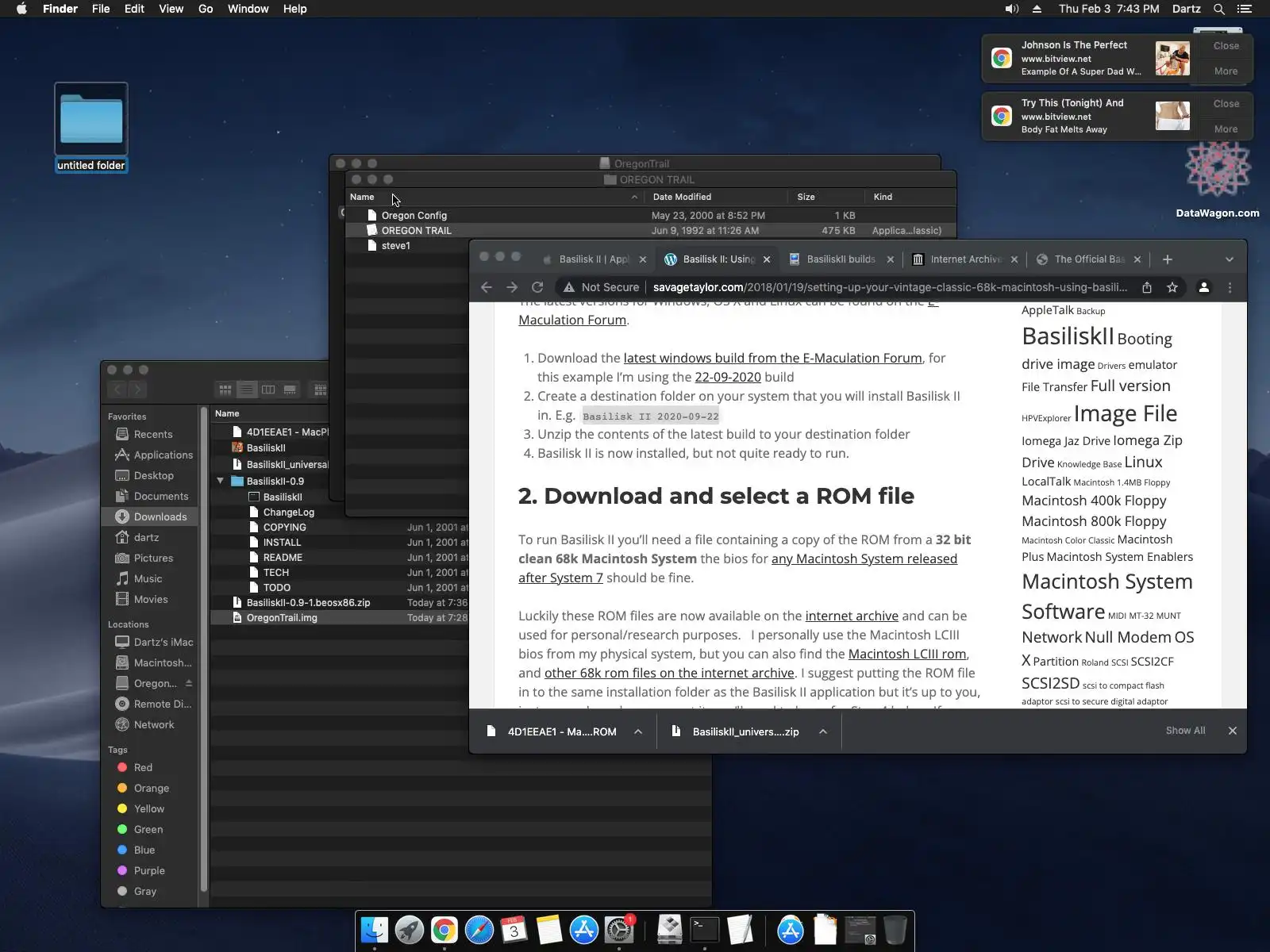Click the Chrome back arrow

[x=487, y=287]
